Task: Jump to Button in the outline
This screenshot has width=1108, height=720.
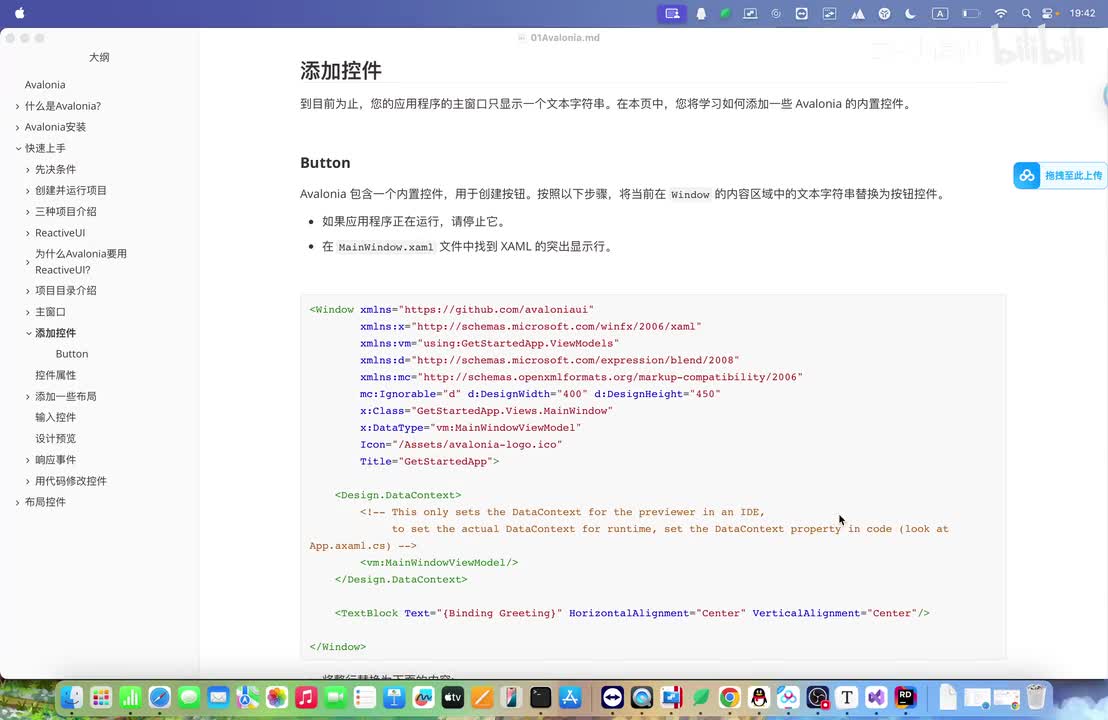Action: (x=72, y=354)
